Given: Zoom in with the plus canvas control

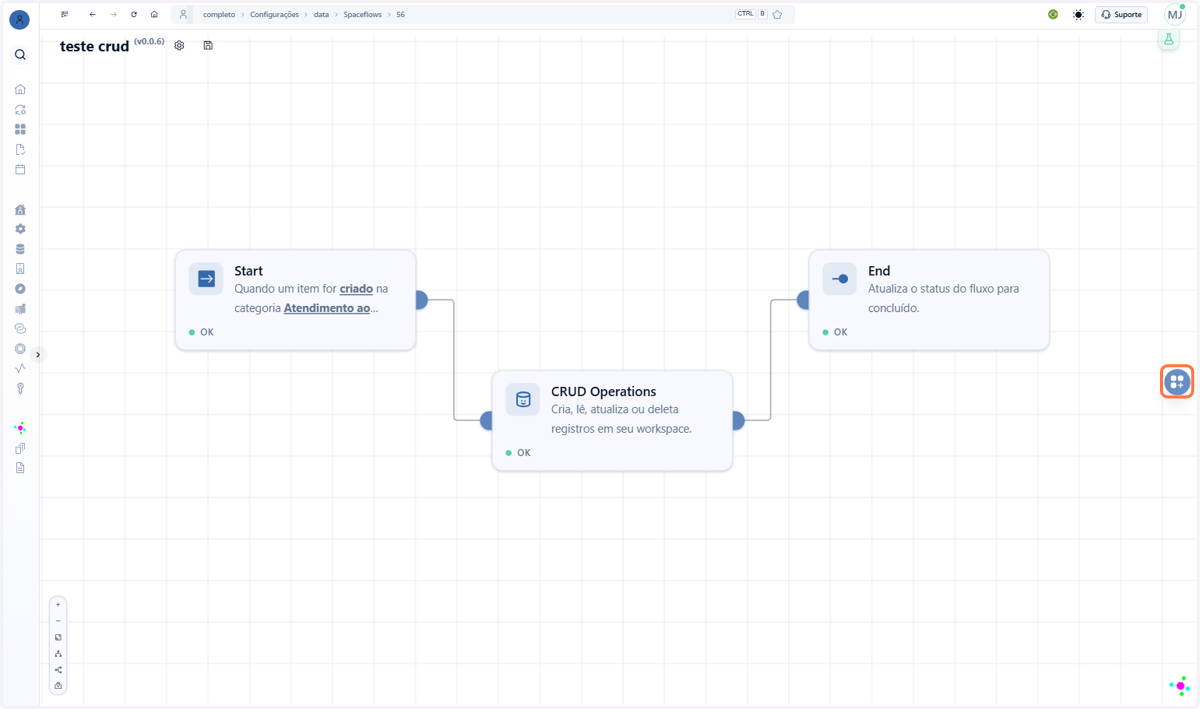Looking at the screenshot, I should [x=58, y=605].
